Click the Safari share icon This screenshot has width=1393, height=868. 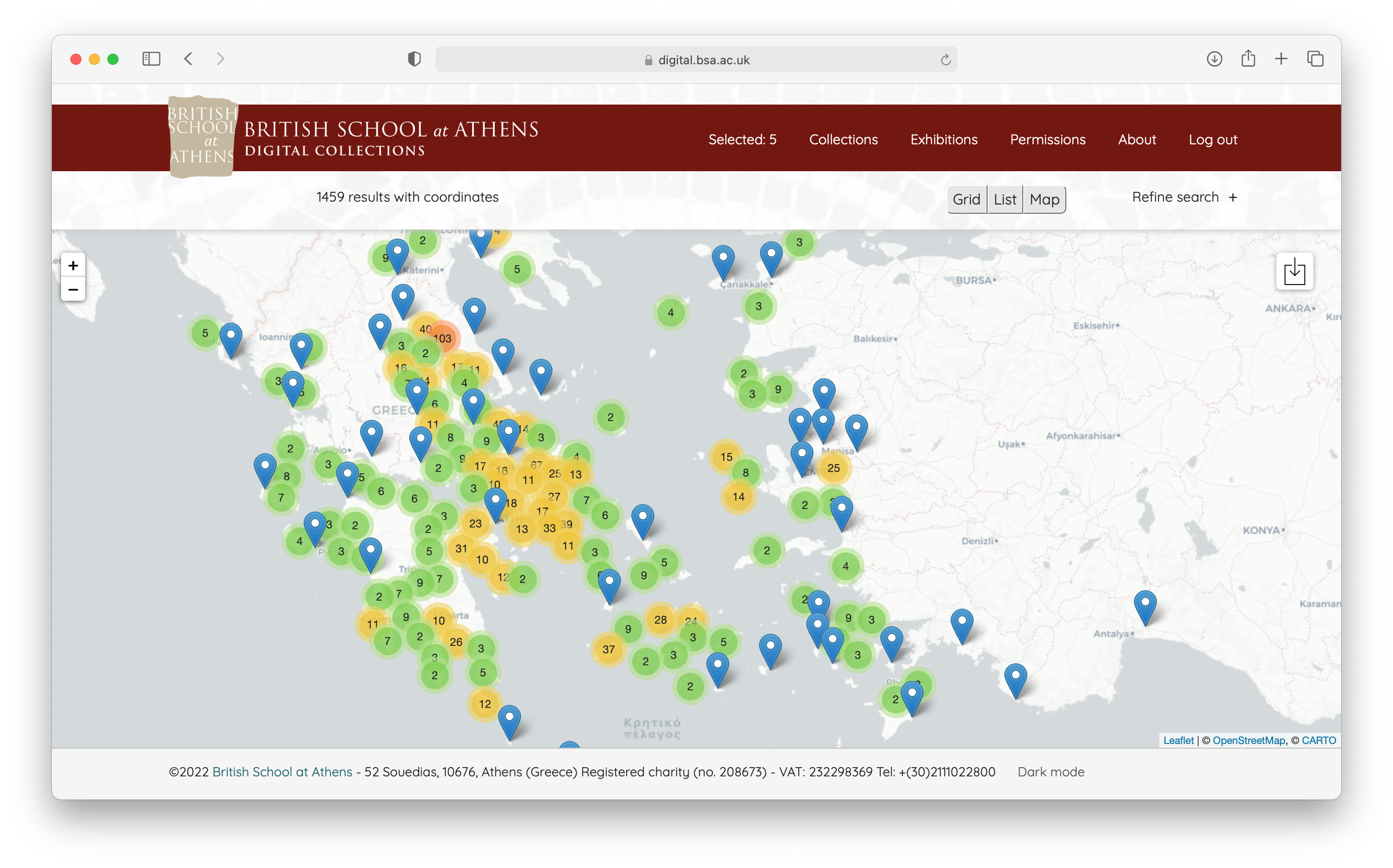pos(1248,59)
